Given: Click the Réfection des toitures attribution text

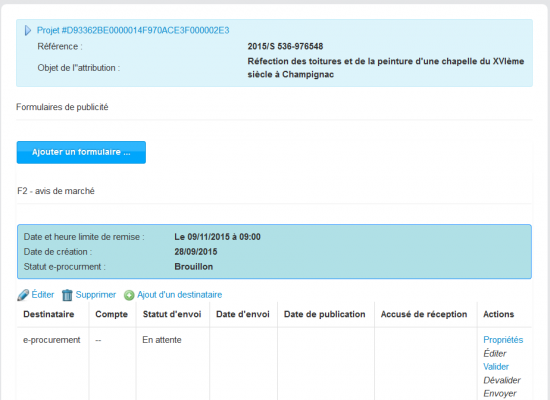Looking at the screenshot, I should (x=386, y=68).
